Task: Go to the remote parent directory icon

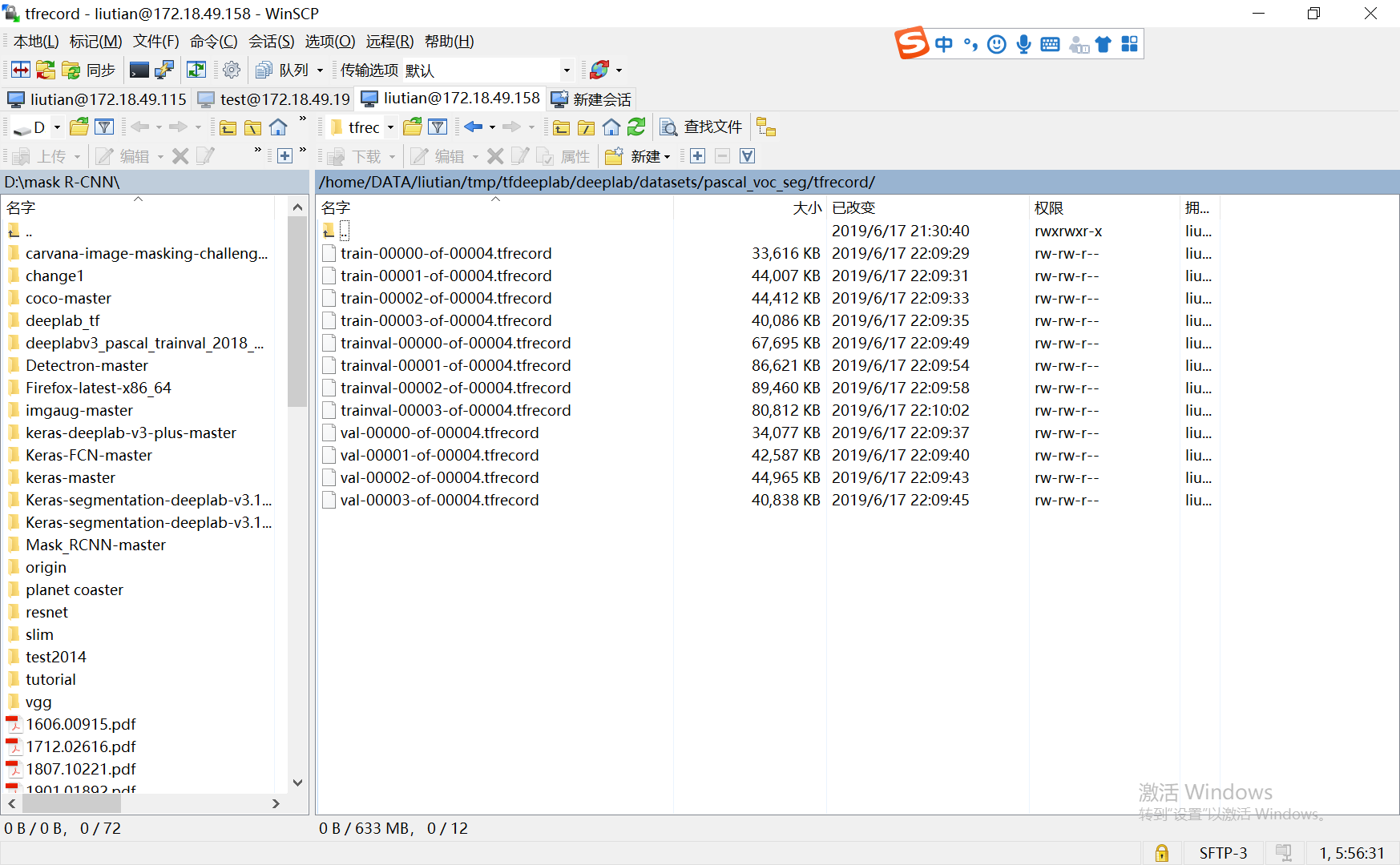Action: point(561,127)
